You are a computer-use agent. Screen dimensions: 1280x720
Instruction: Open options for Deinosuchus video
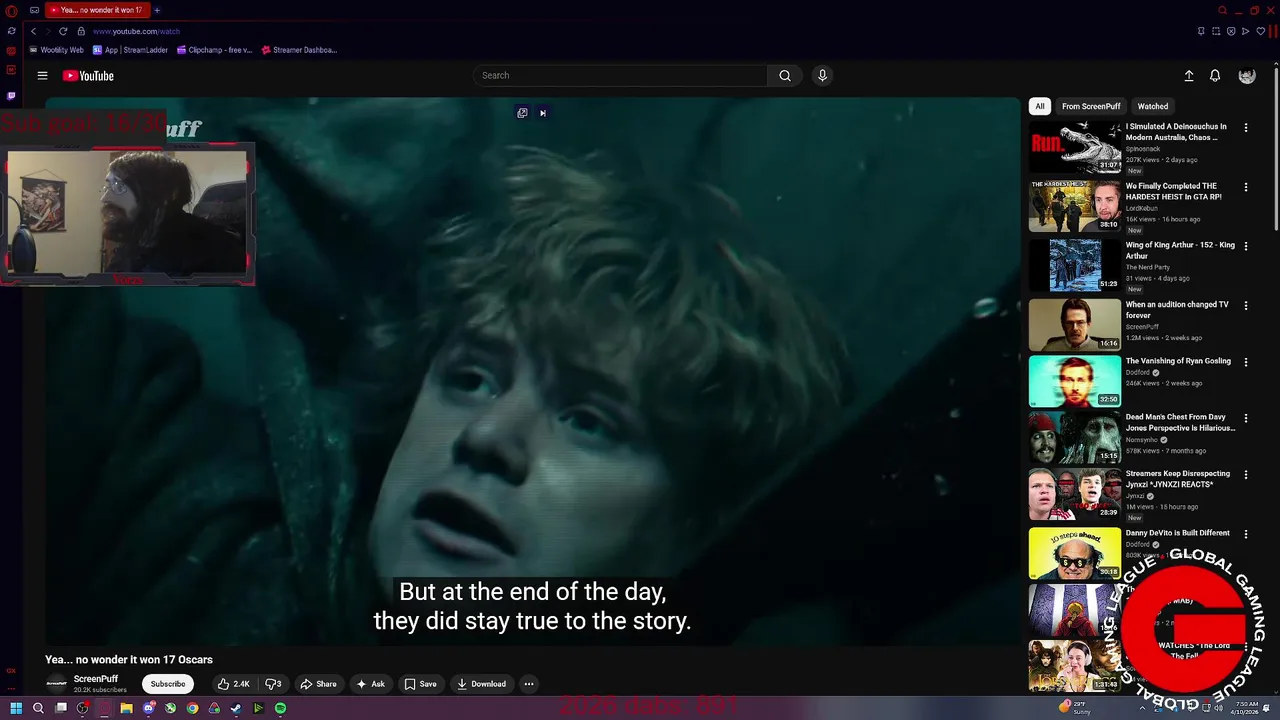click(1246, 128)
